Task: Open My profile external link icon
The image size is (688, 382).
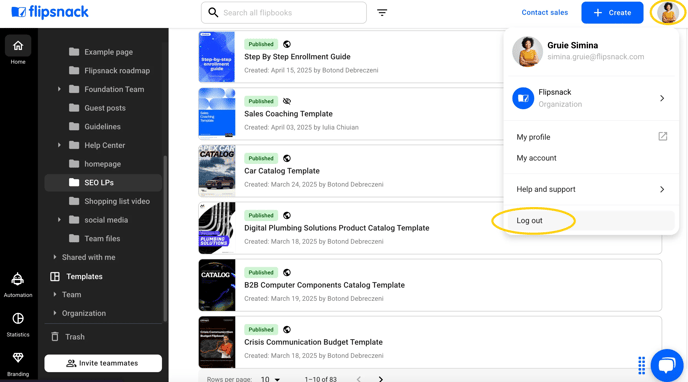Action: click(663, 136)
